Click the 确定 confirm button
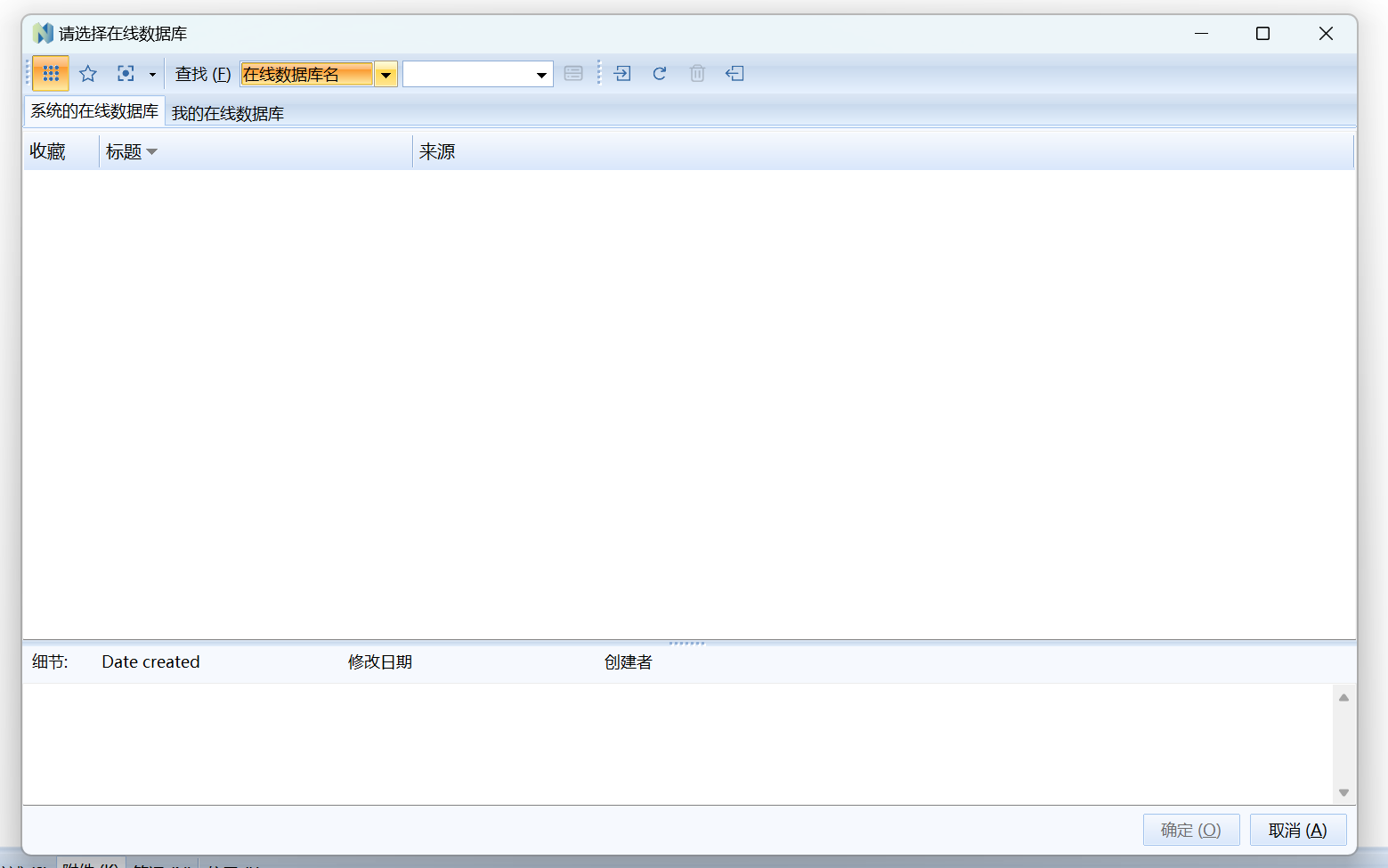1388x868 pixels. [x=1191, y=829]
